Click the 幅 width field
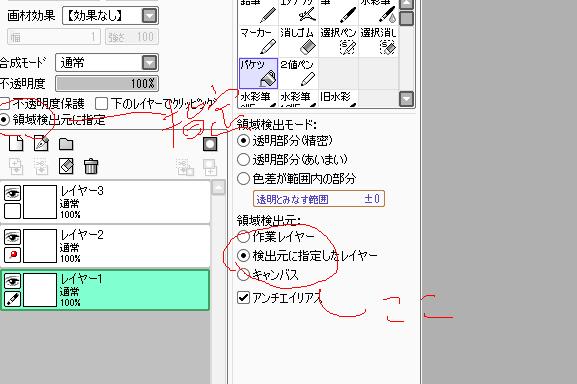 click(54, 37)
